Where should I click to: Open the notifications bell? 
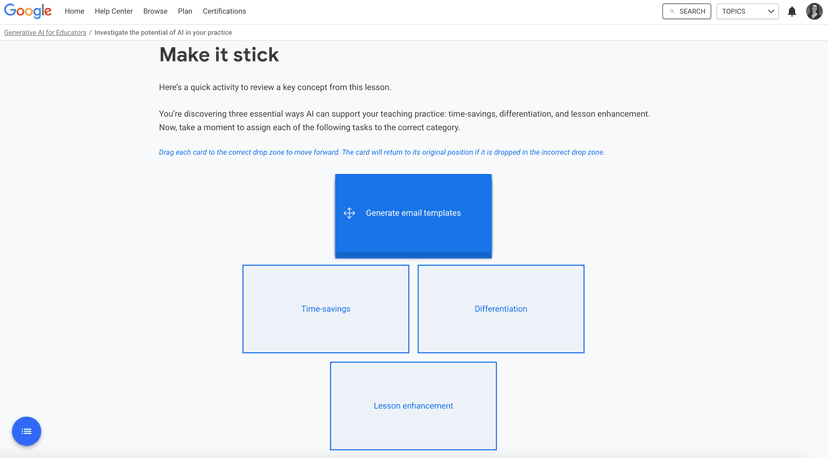(x=792, y=11)
